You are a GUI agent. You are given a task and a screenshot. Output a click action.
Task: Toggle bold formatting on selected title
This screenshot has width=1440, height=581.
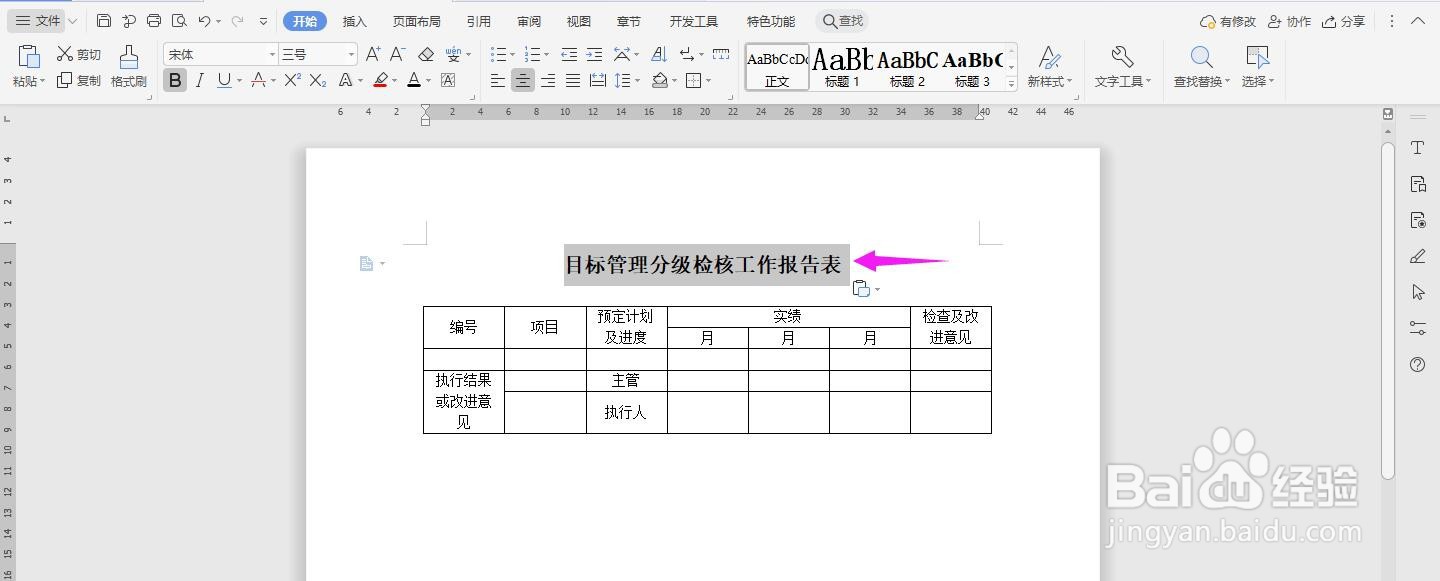point(175,80)
